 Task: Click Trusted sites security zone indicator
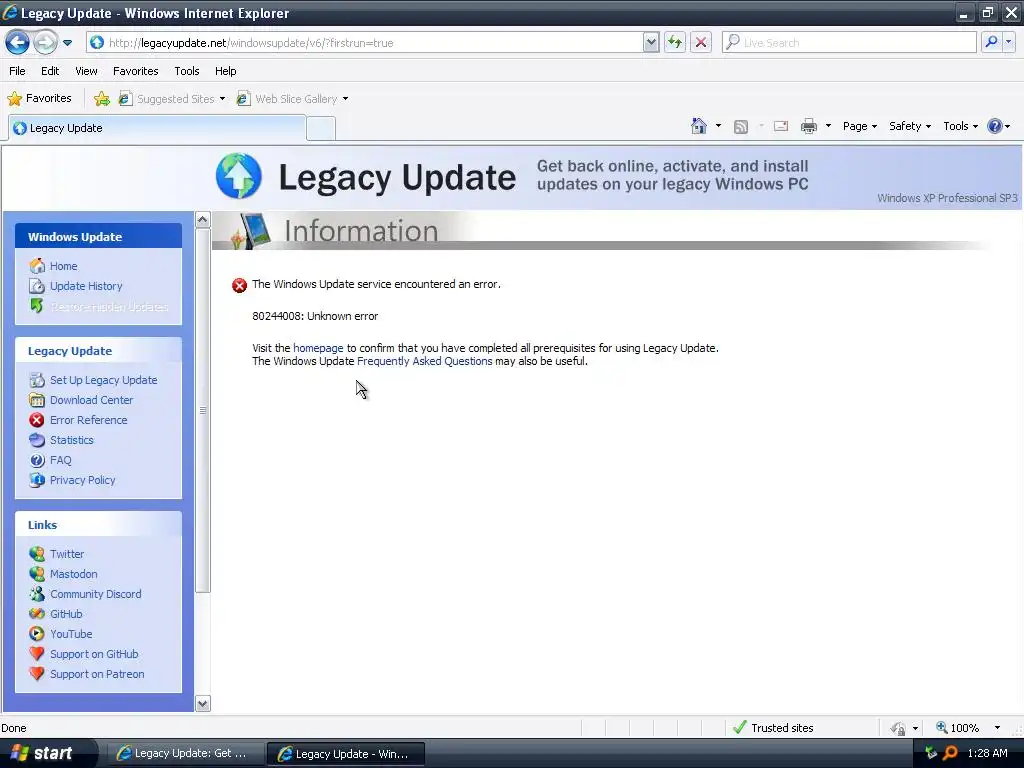[x=773, y=728]
